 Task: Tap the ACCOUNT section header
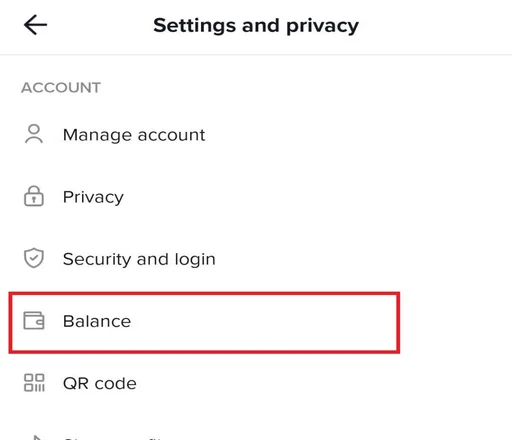tap(61, 88)
